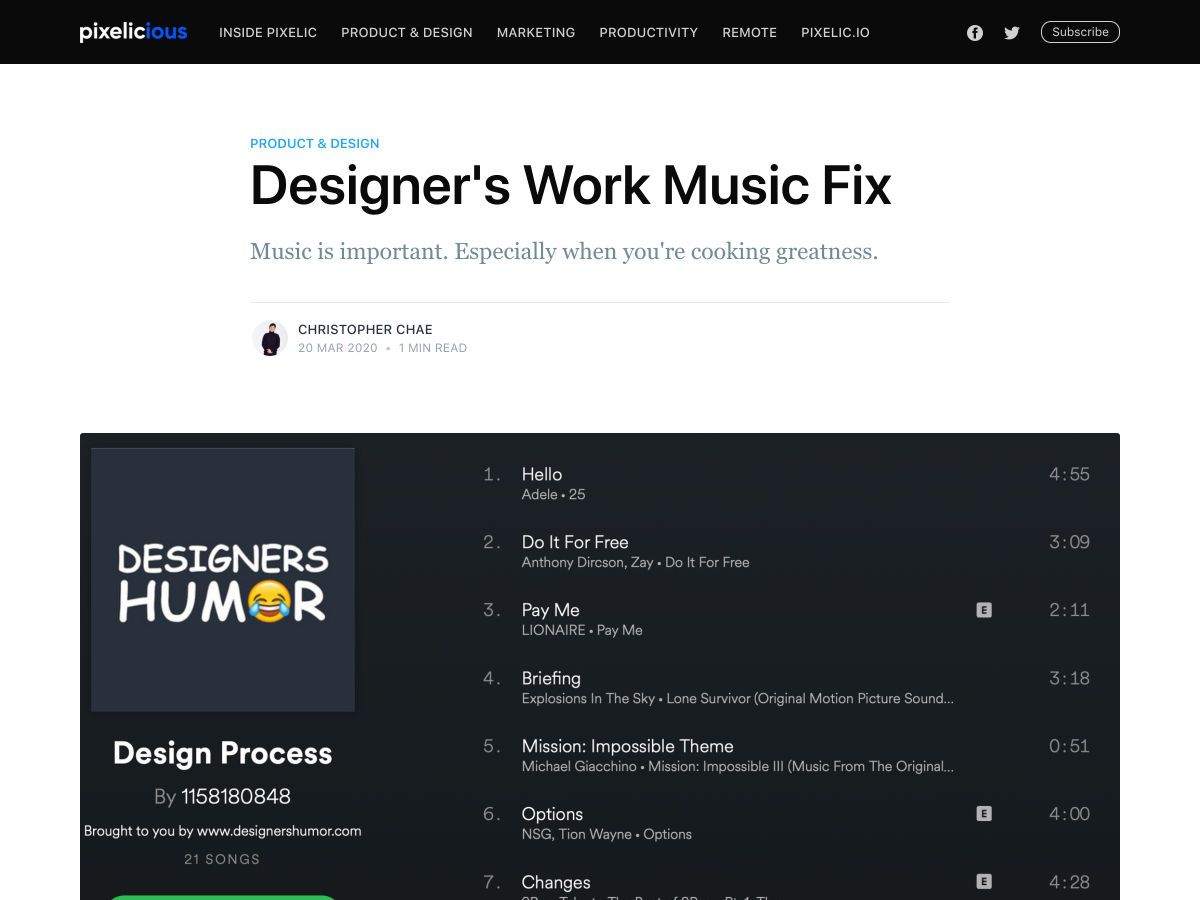1200x900 pixels.
Task: Open the Marketing nav item
Action: (x=536, y=33)
